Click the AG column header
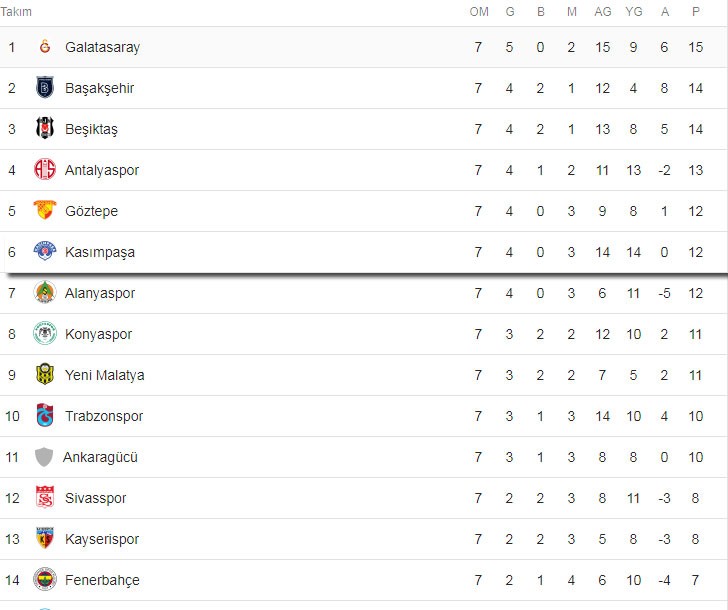The width and height of the screenshot is (728, 610). tap(602, 12)
